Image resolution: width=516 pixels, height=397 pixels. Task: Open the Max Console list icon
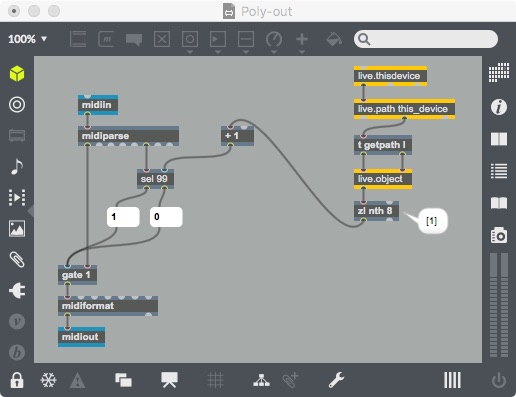pos(499,171)
